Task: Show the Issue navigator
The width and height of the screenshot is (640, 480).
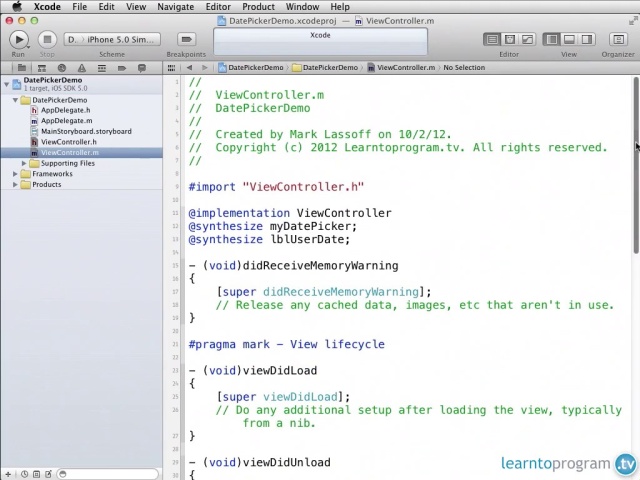Action: pos(82,68)
